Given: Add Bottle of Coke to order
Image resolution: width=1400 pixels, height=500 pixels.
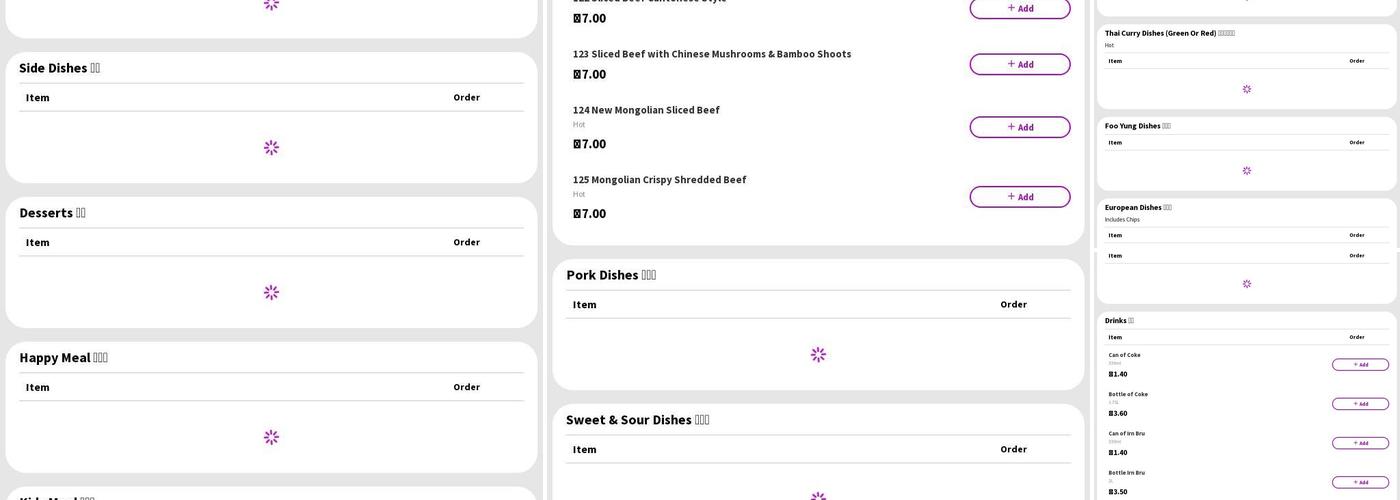Looking at the screenshot, I should [1360, 404].
